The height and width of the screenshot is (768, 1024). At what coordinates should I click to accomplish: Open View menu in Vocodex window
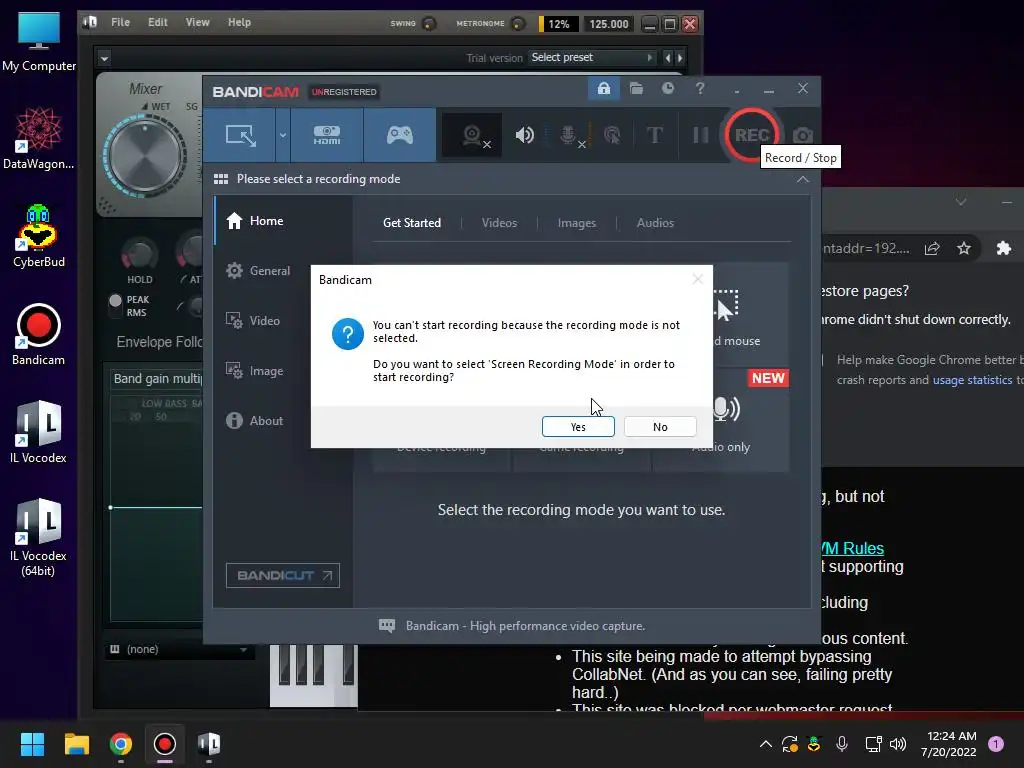(197, 22)
